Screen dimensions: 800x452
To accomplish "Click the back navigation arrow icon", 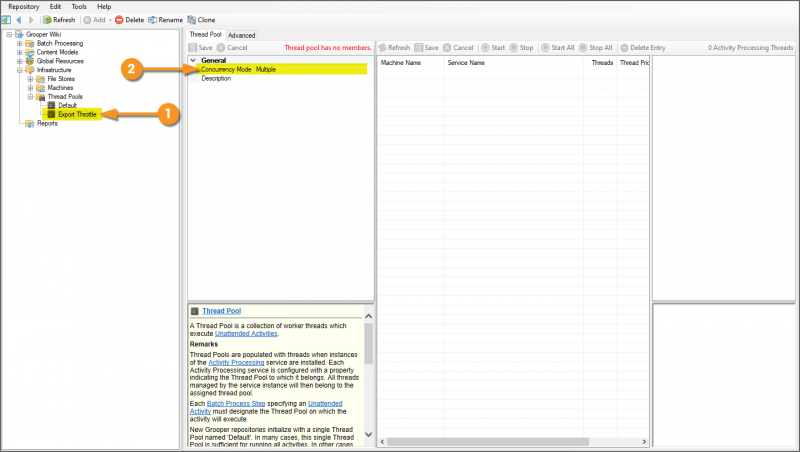I will tap(19, 20).
